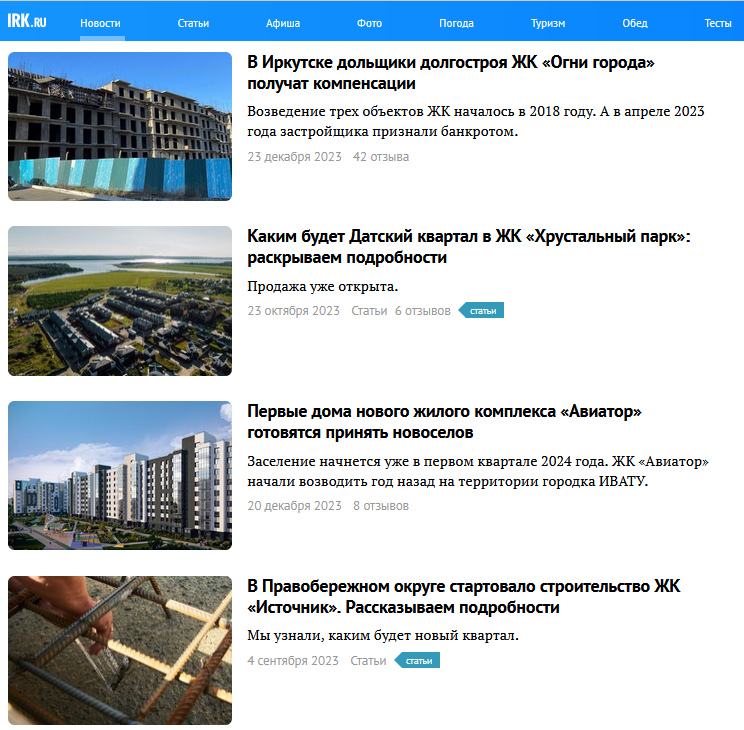The image size is (744, 730).
Task: Go to the Фото section
Action: [369, 23]
